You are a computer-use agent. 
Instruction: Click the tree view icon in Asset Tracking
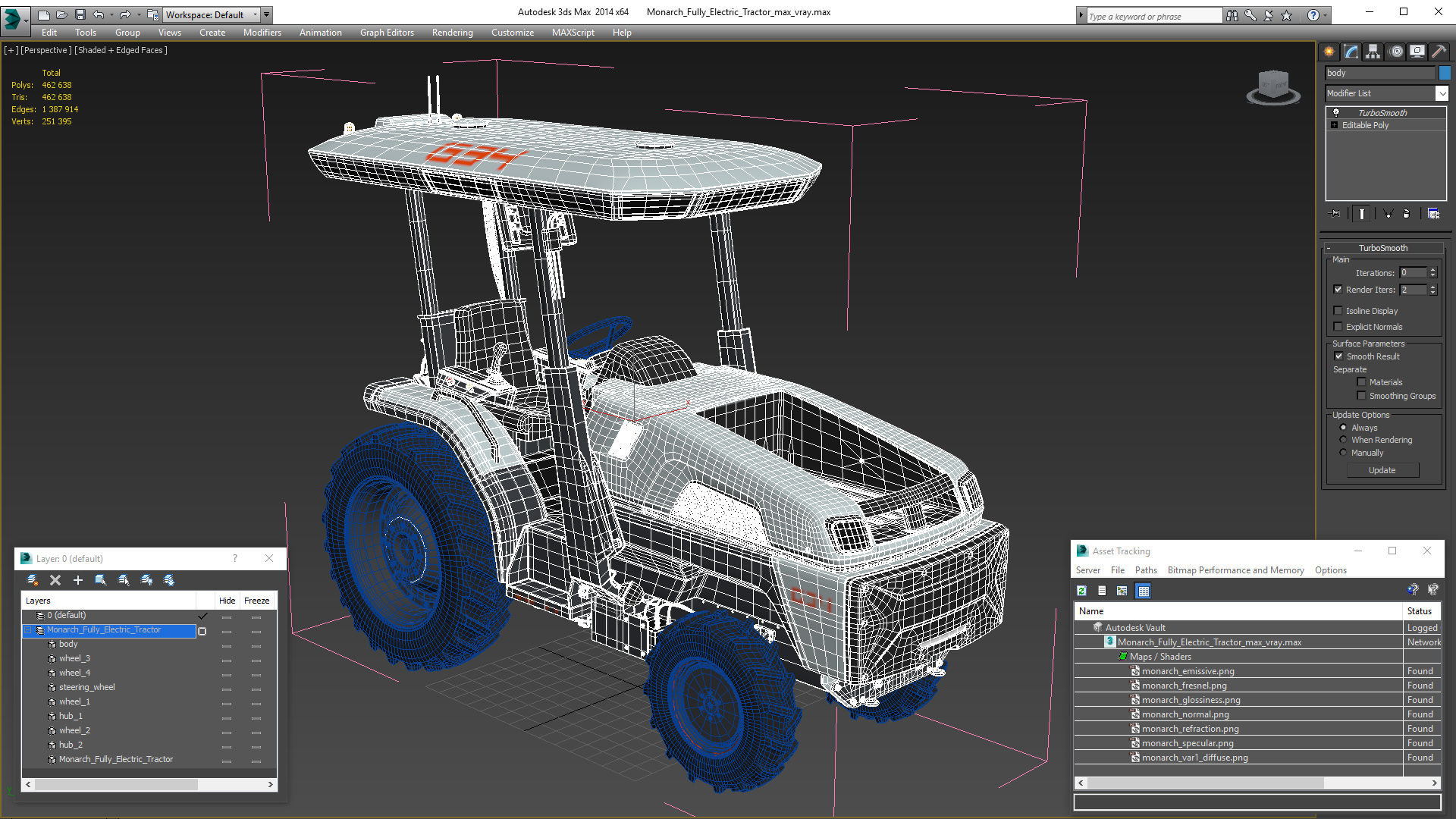pos(1122,591)
